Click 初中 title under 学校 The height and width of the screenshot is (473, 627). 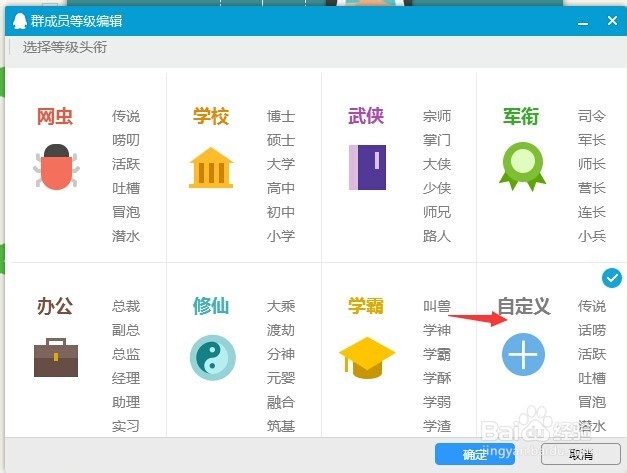coord(281,212)
